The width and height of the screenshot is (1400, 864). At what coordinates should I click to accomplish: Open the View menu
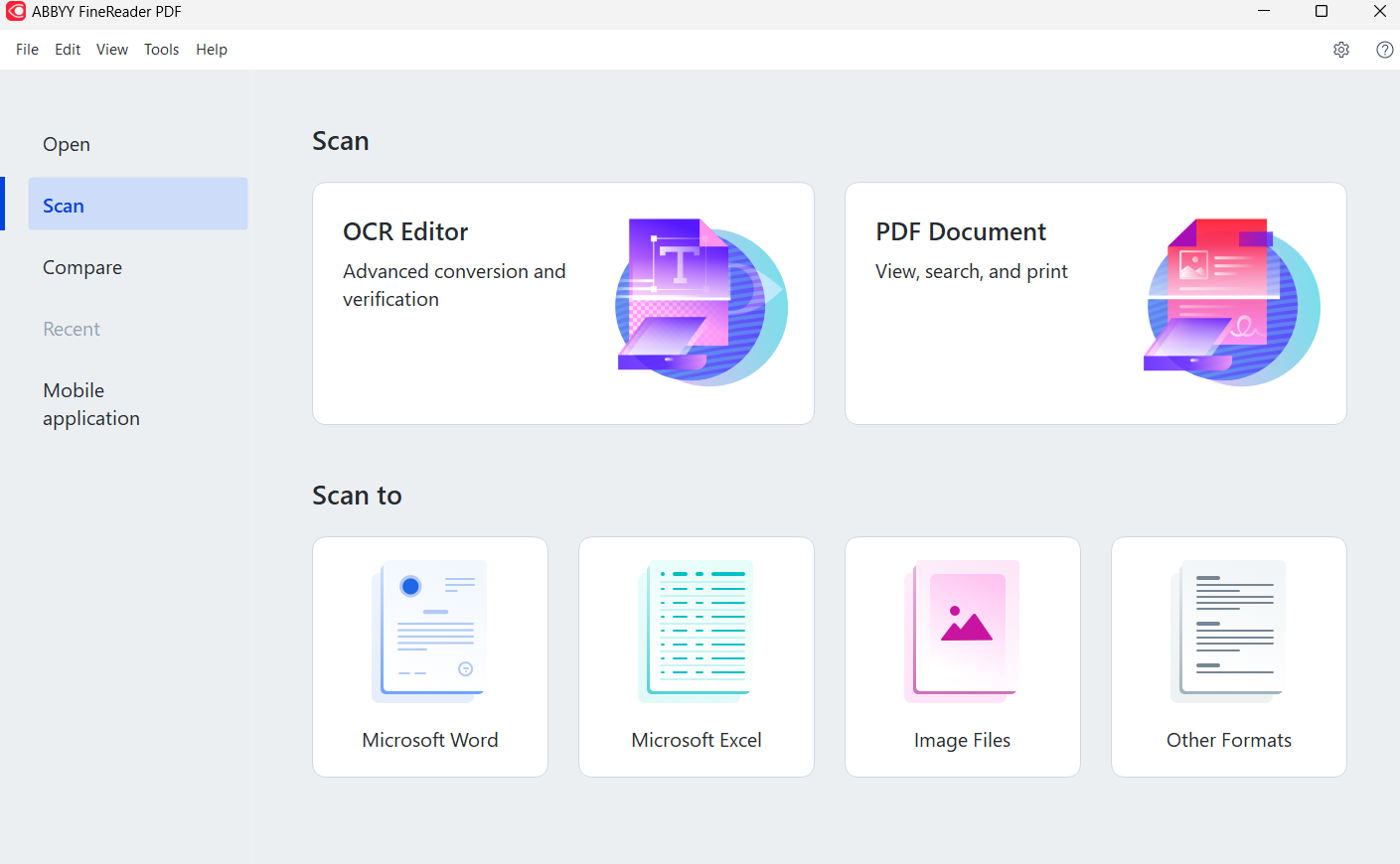click(x=112, y=50)
